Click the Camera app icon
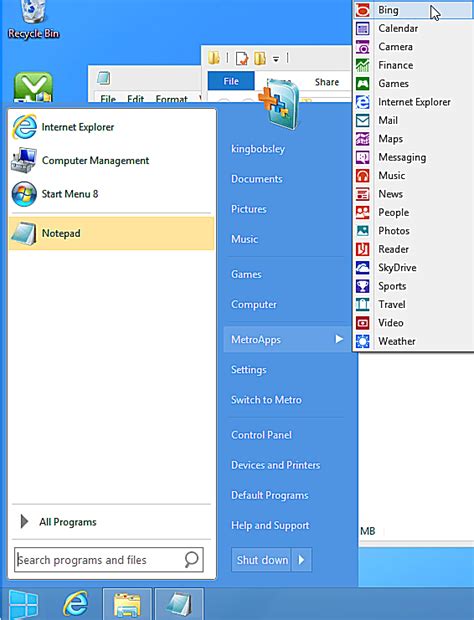 [363, 47]
